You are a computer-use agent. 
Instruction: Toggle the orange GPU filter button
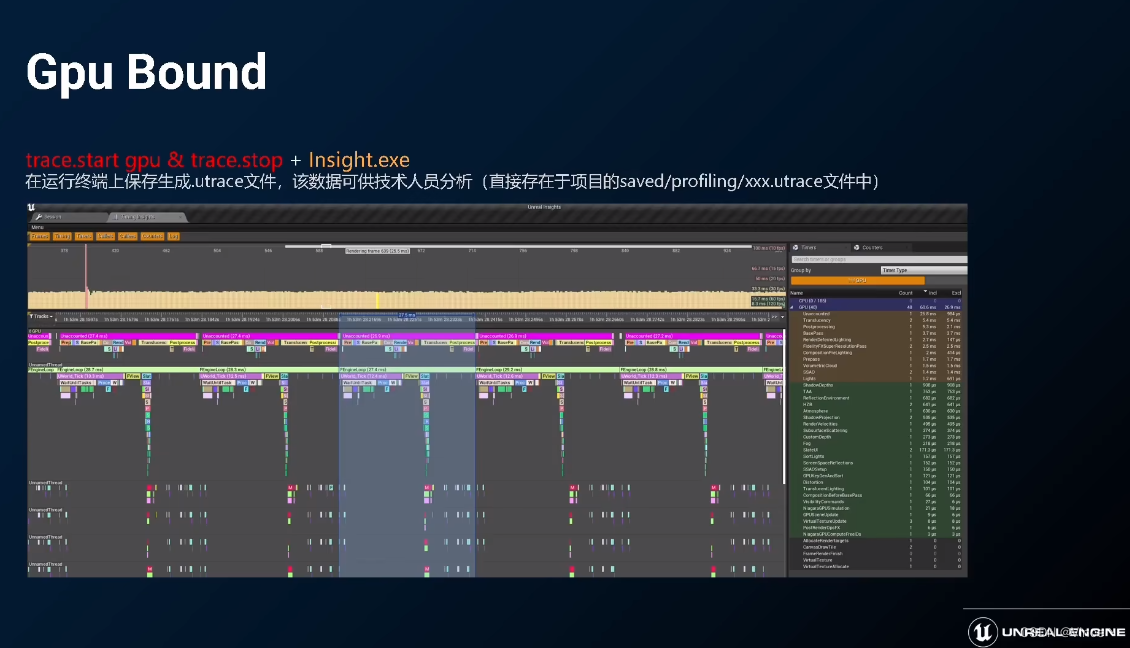point(858,280)
